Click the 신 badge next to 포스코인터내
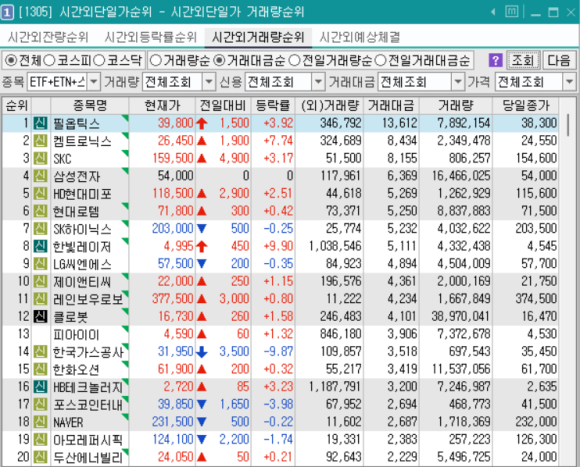The image size is (580, 467). pos(40,405)
